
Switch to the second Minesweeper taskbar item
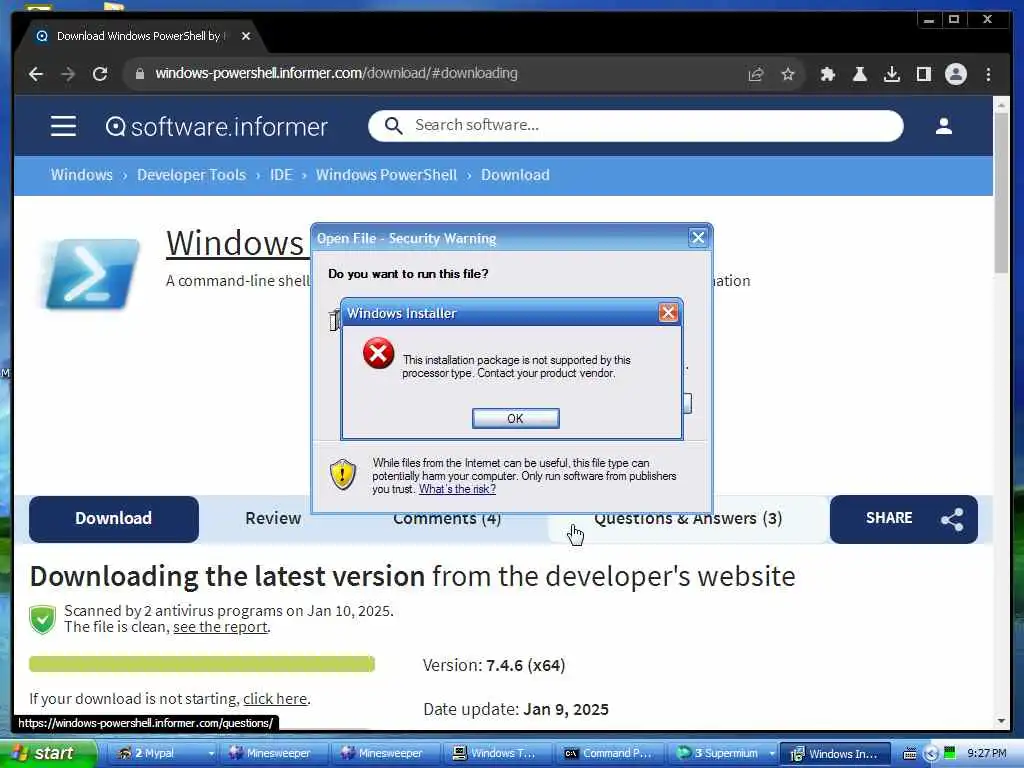coord(387,754)
